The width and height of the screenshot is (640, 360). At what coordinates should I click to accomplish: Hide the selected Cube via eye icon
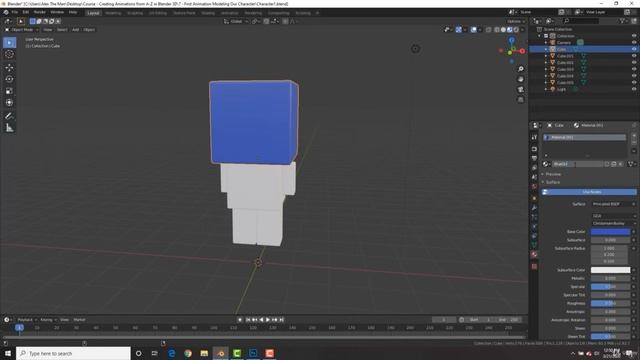(634, 49)
